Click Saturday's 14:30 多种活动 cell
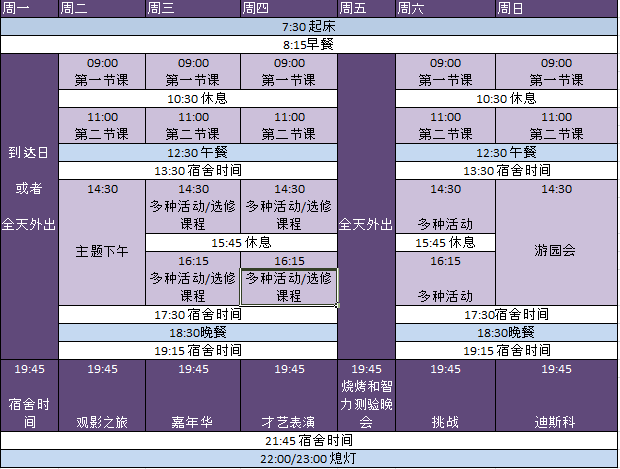The image size is (620, 469). click(x=446, y=206)
